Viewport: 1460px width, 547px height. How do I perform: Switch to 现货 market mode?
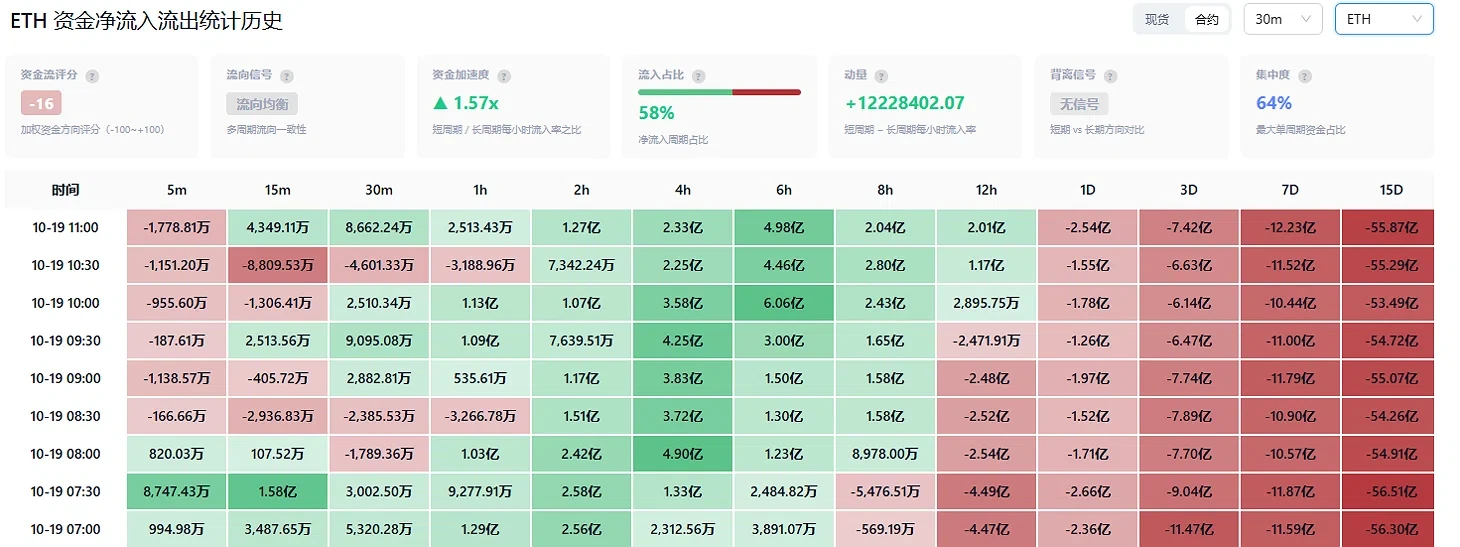[1158, 19]
